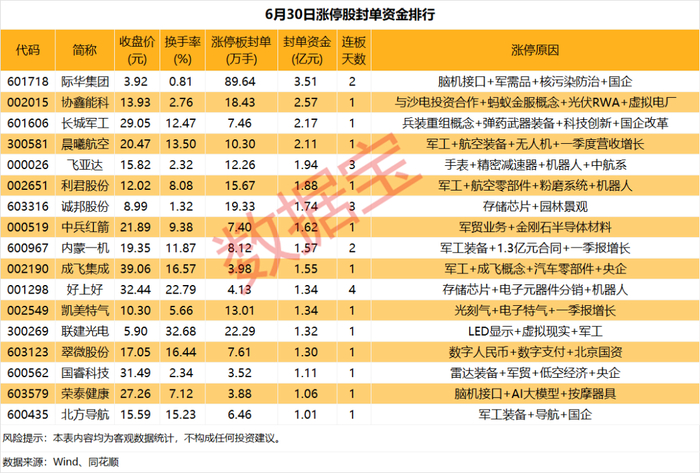Click stock code 300581
This screenshot has height=473, width=700.
click(28, 144)
